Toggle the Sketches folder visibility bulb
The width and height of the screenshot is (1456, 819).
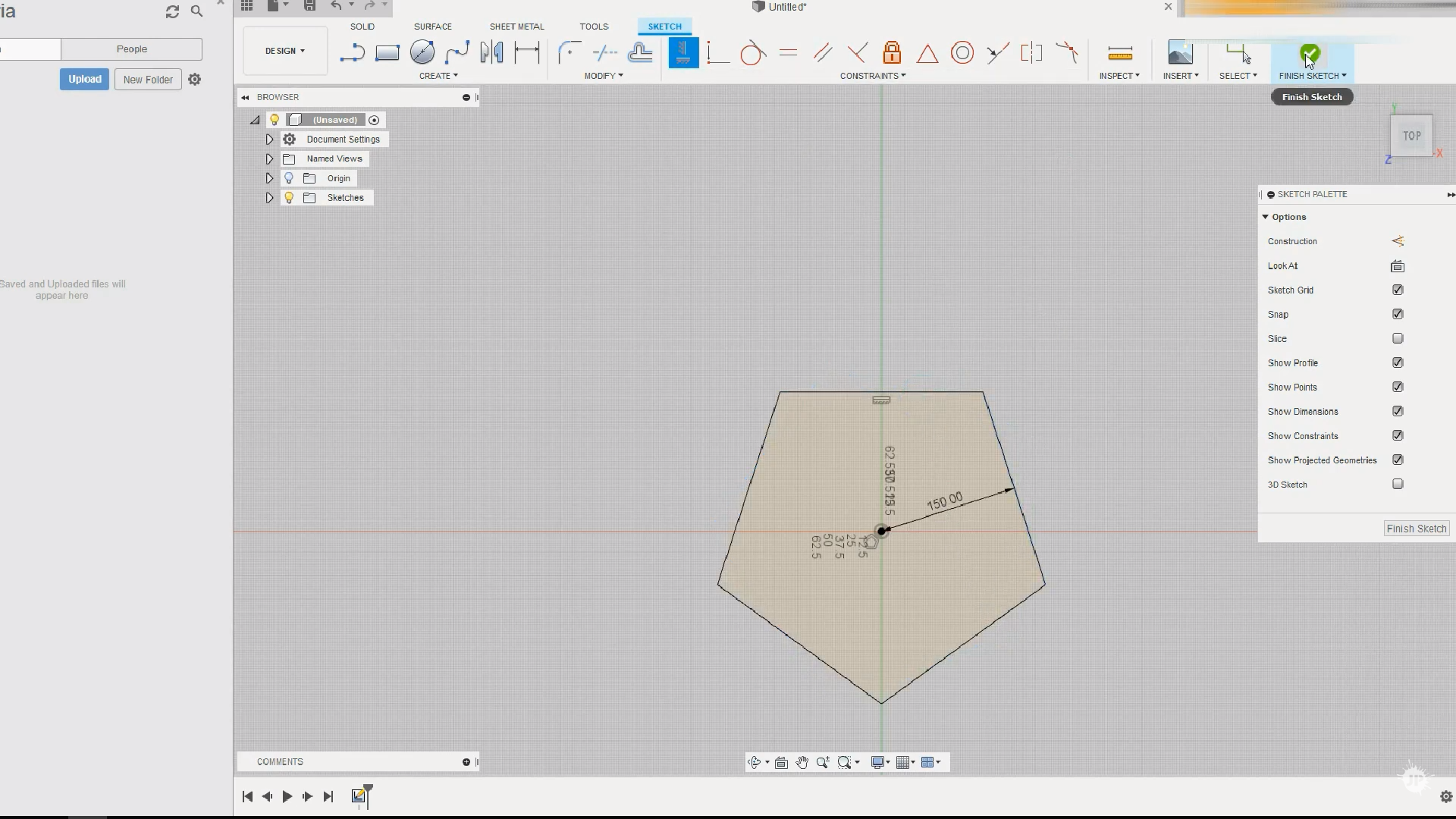(x=289, y=198)
